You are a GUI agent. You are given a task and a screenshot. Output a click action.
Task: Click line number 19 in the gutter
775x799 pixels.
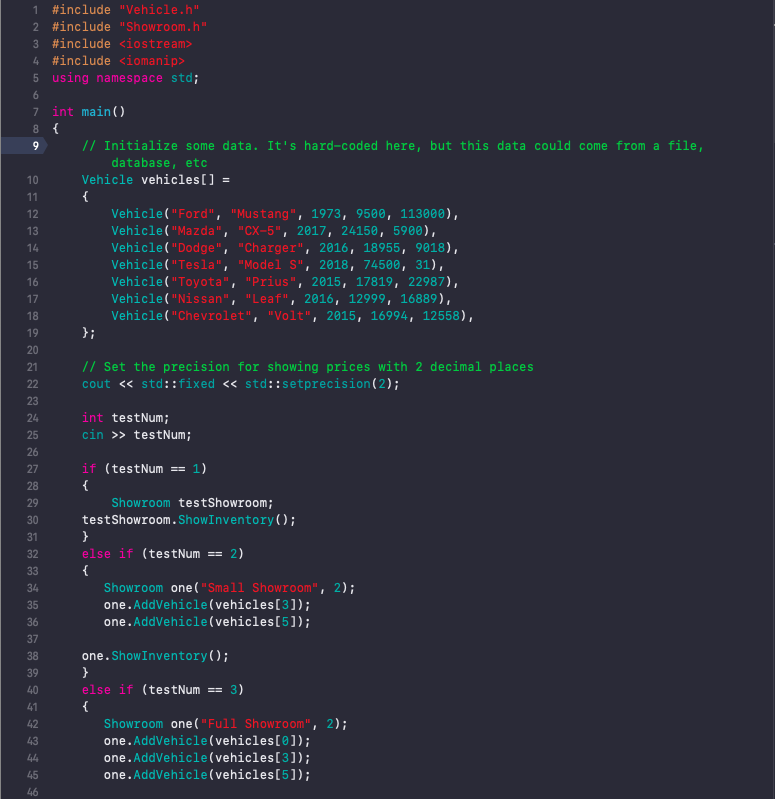point(33,333)
